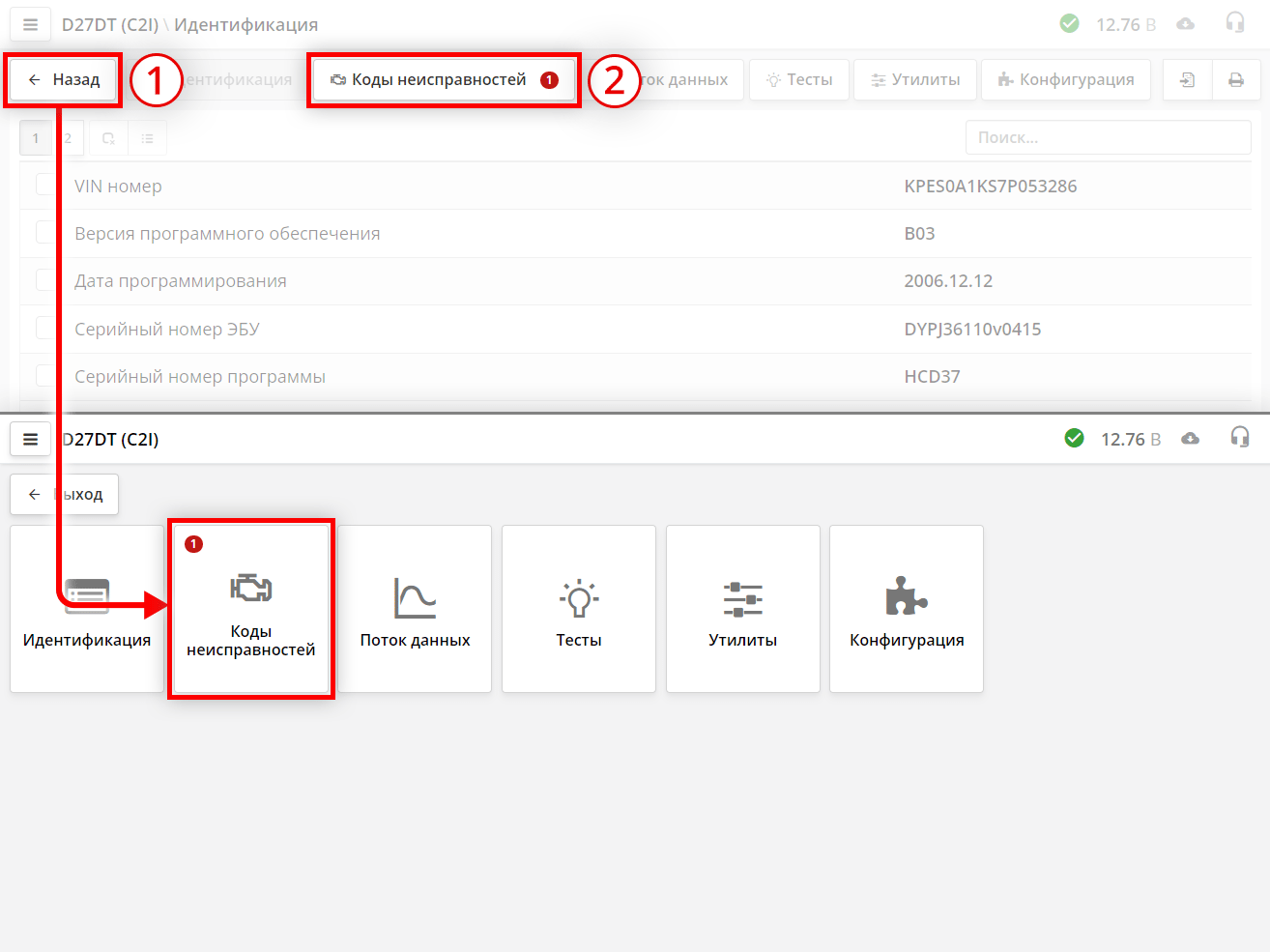Select the Дата программирования row checkbox

(x=45, y=280)
